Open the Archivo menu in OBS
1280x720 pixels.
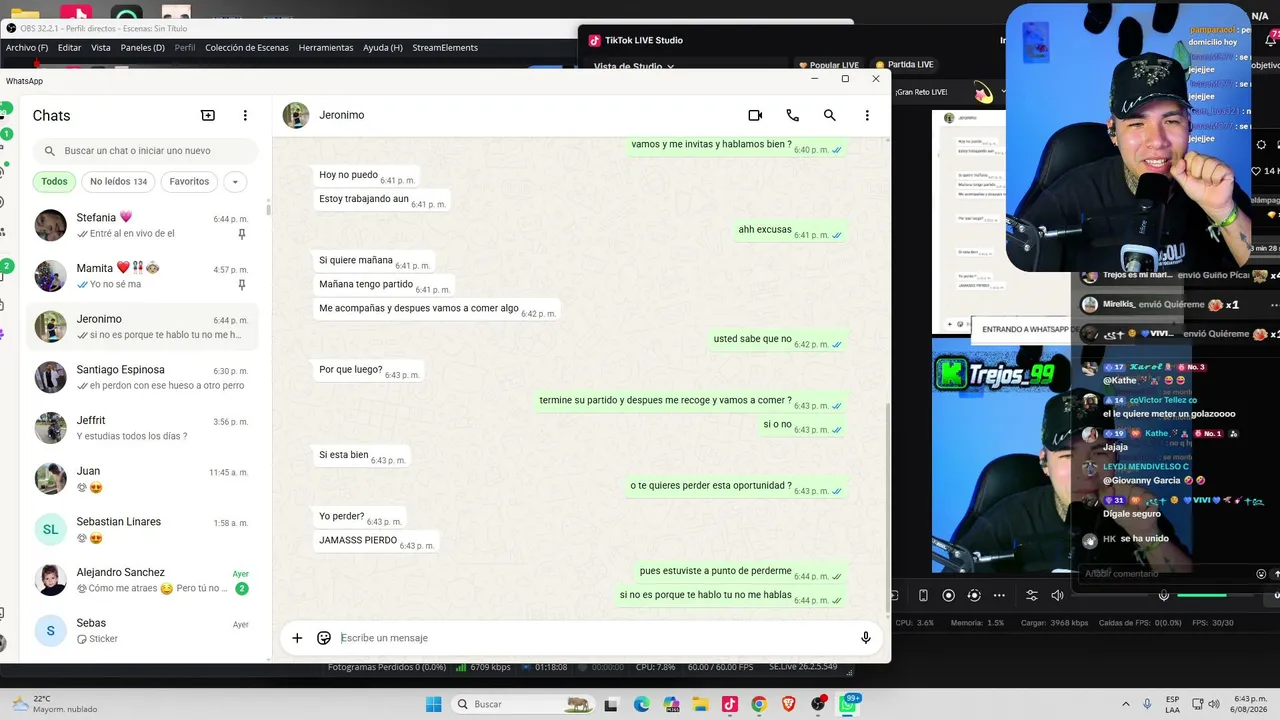pos(27,47)
